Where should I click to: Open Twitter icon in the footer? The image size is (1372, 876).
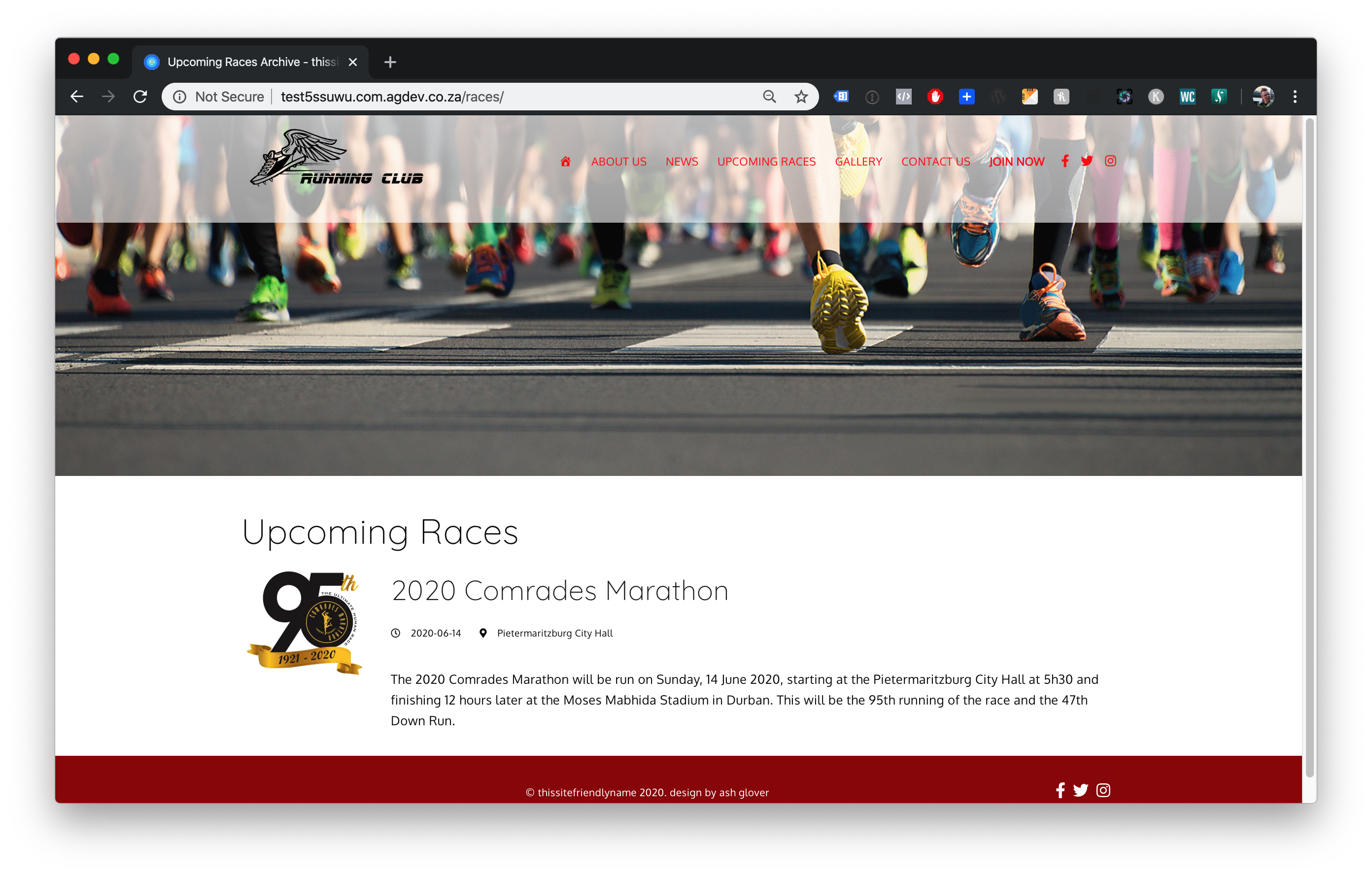click(1080, 790)
